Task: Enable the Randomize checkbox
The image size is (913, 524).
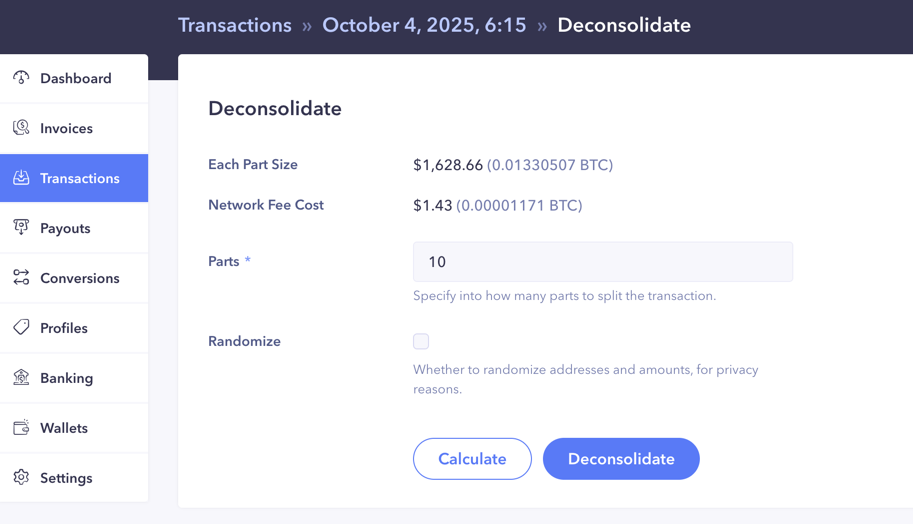Action: click(x=421, y=342)
